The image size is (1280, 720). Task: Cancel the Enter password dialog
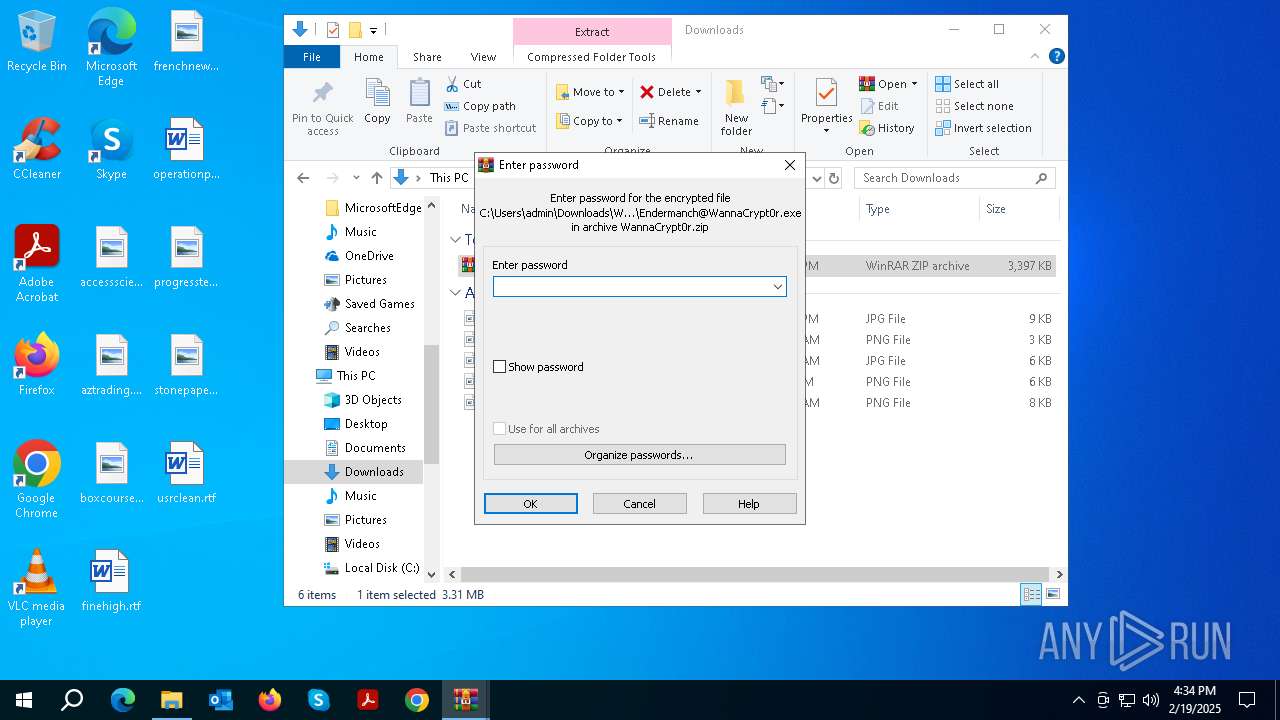click(640, 504)
